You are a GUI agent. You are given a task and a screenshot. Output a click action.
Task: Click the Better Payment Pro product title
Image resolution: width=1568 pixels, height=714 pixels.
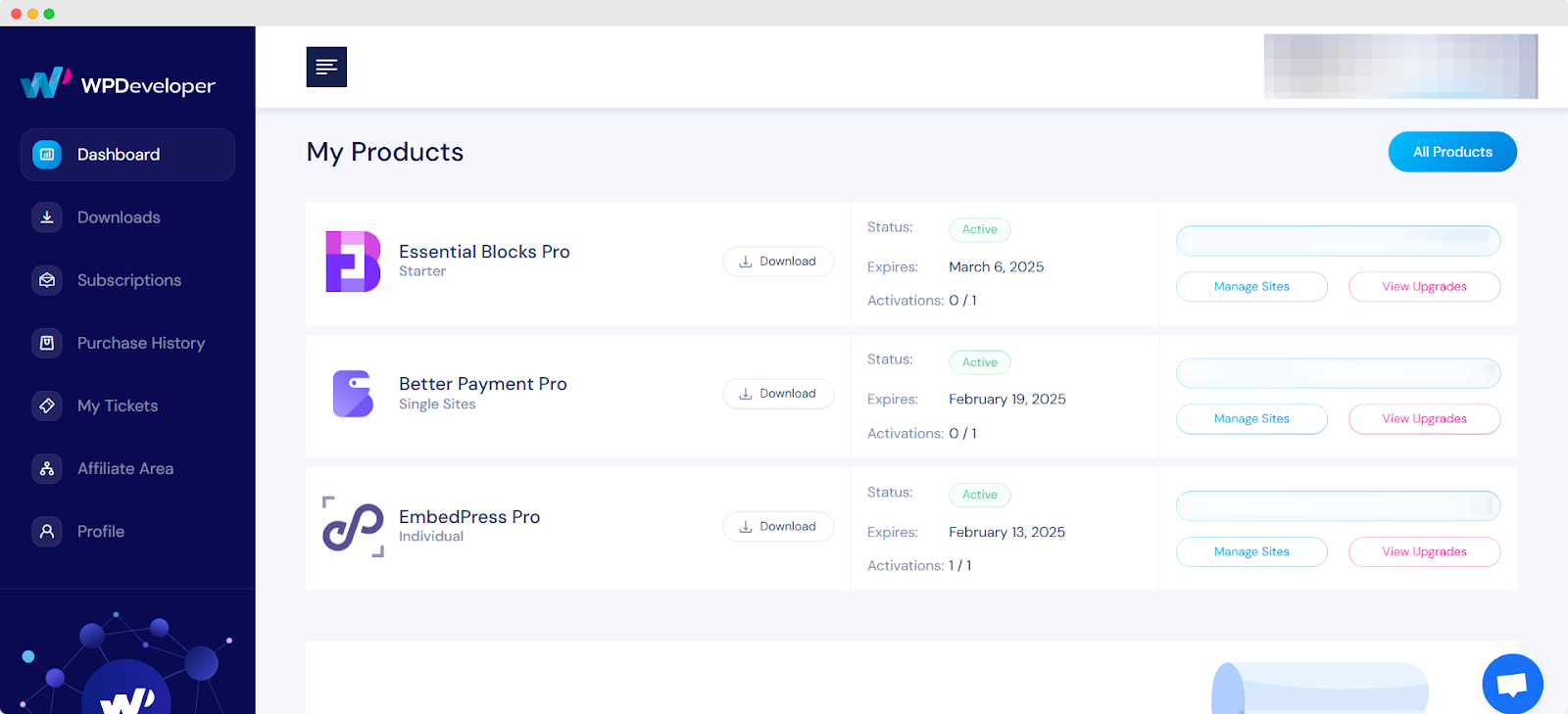tap(483, 384)
